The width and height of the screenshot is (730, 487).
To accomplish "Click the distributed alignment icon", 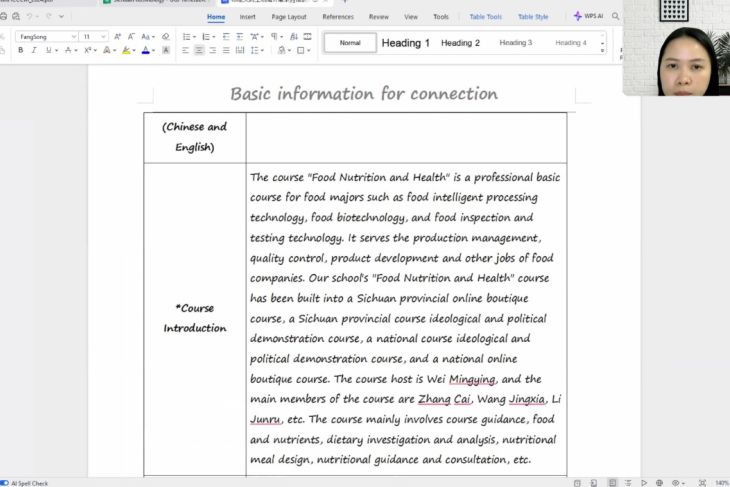I will 240,50.
